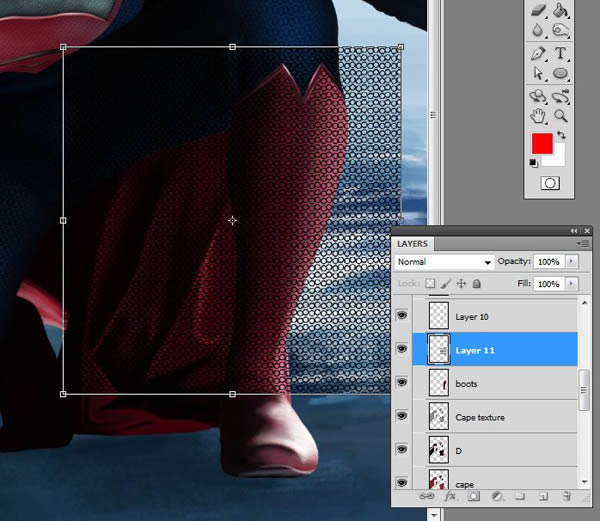Select the Ellipse shape tool
This screenshot has height=521, width=600.
coord(560,73)
